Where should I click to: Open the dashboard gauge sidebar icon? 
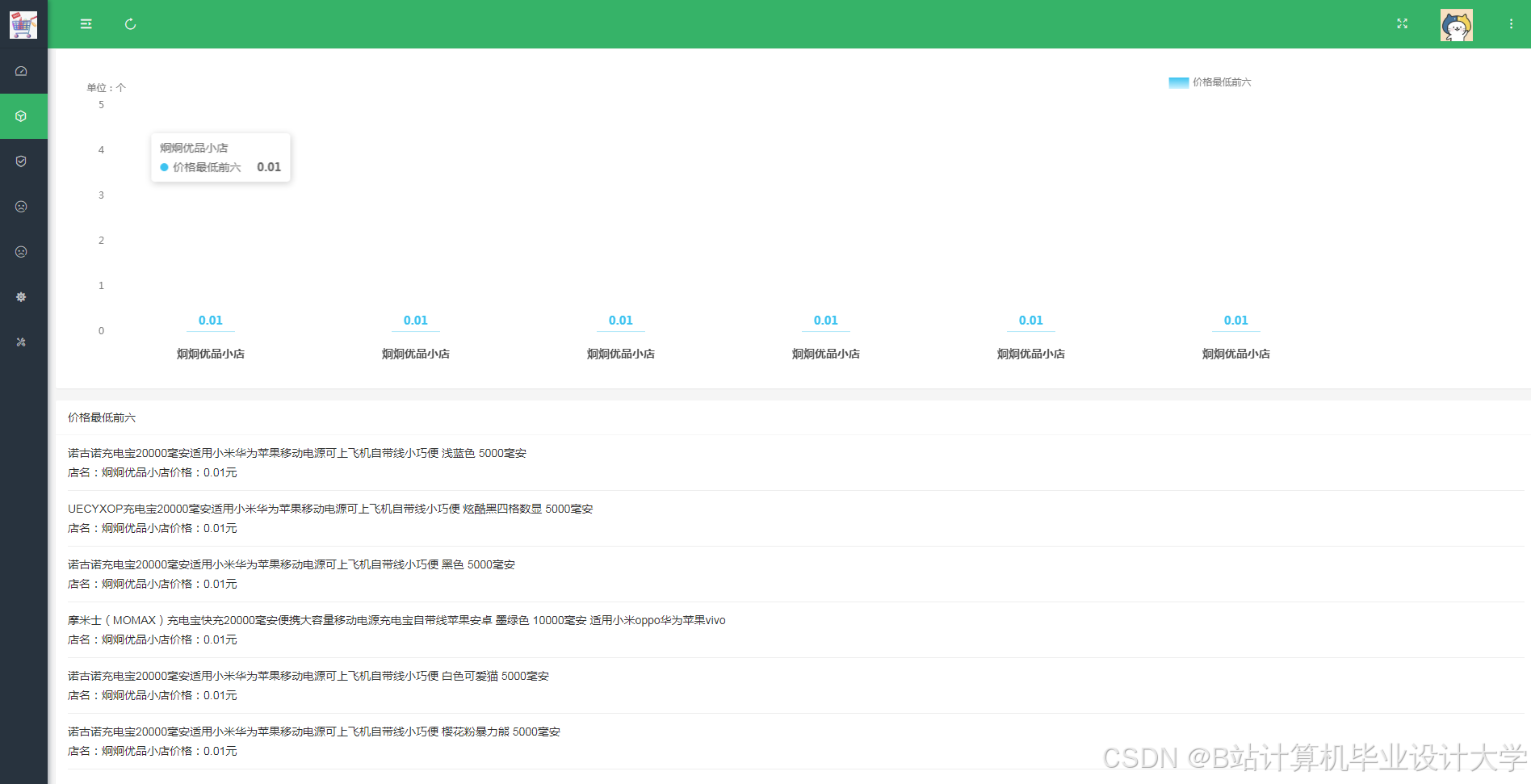[x=21, y=71]
